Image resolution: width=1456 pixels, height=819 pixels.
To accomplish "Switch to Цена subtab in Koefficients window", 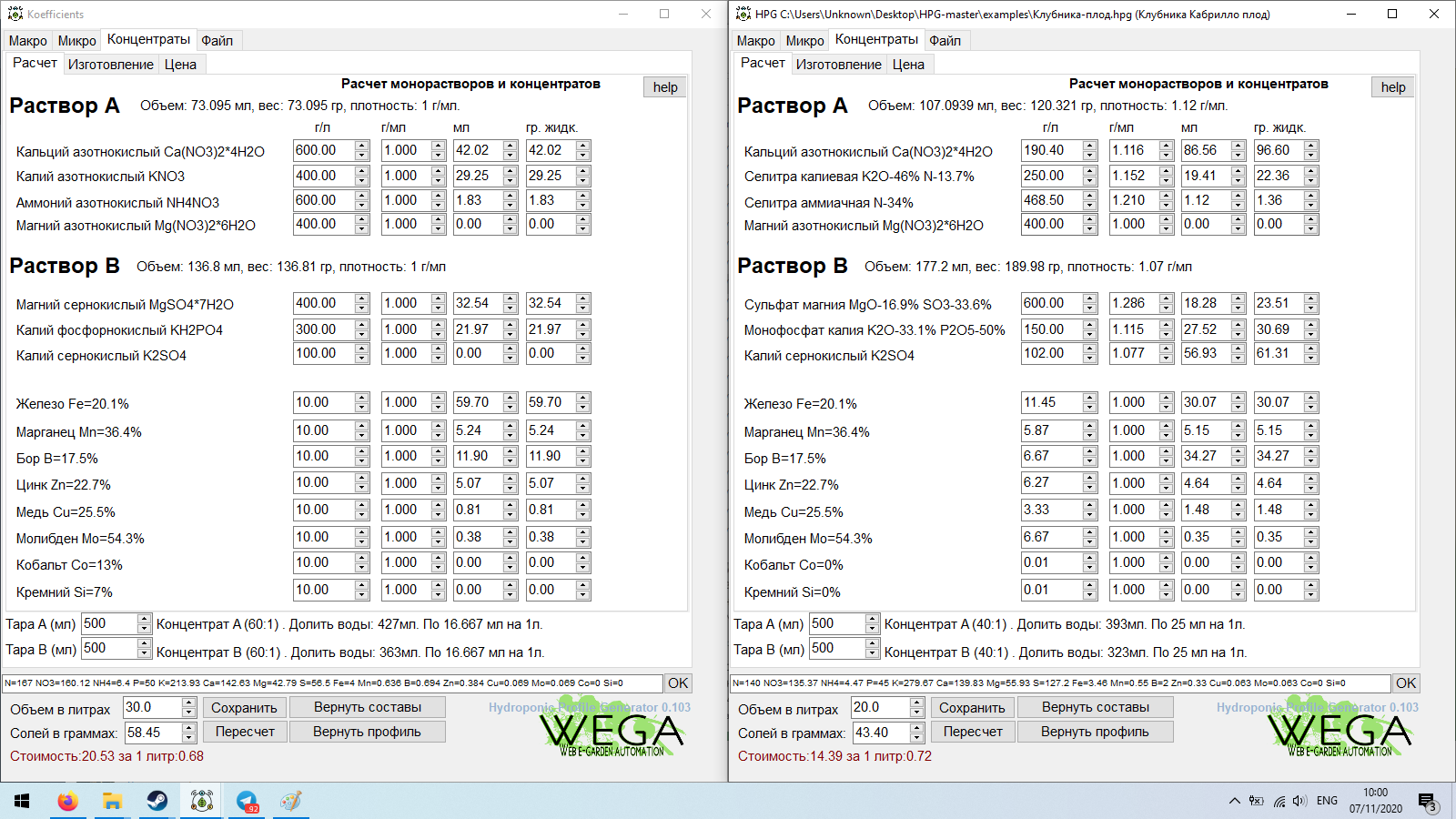I will [180, 64].
